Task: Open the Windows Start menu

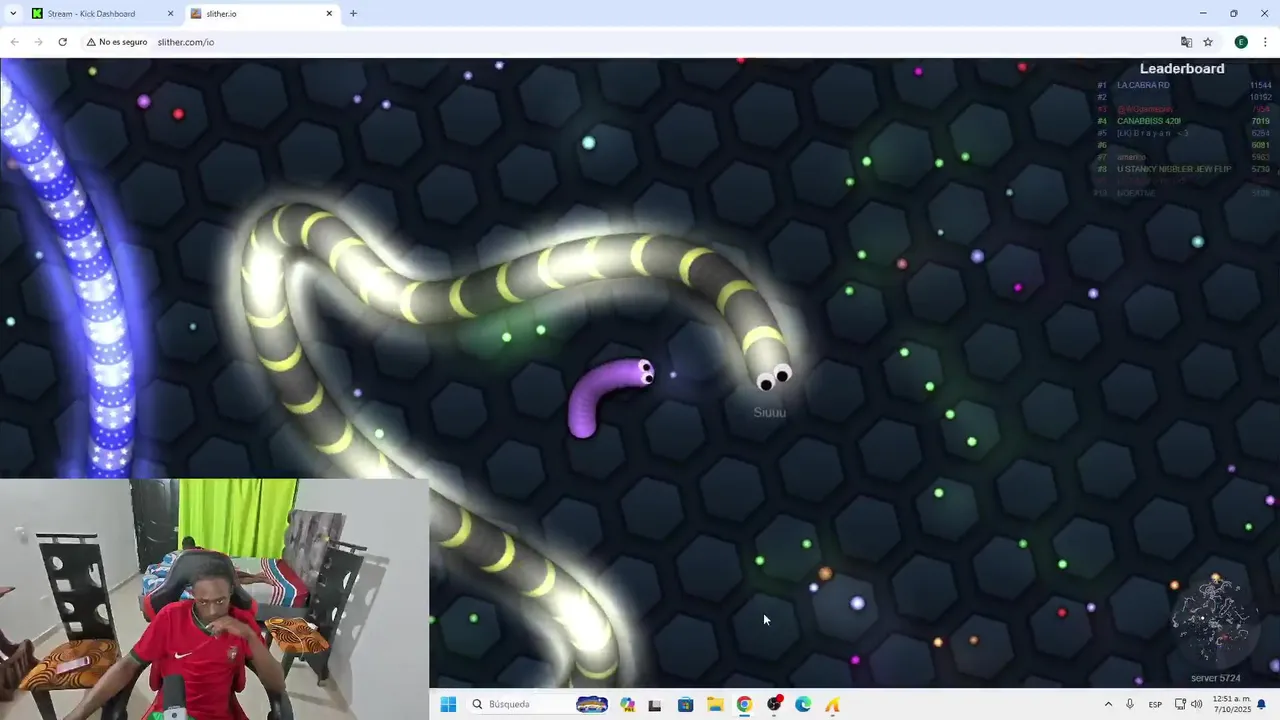Action: click(448, 704)
